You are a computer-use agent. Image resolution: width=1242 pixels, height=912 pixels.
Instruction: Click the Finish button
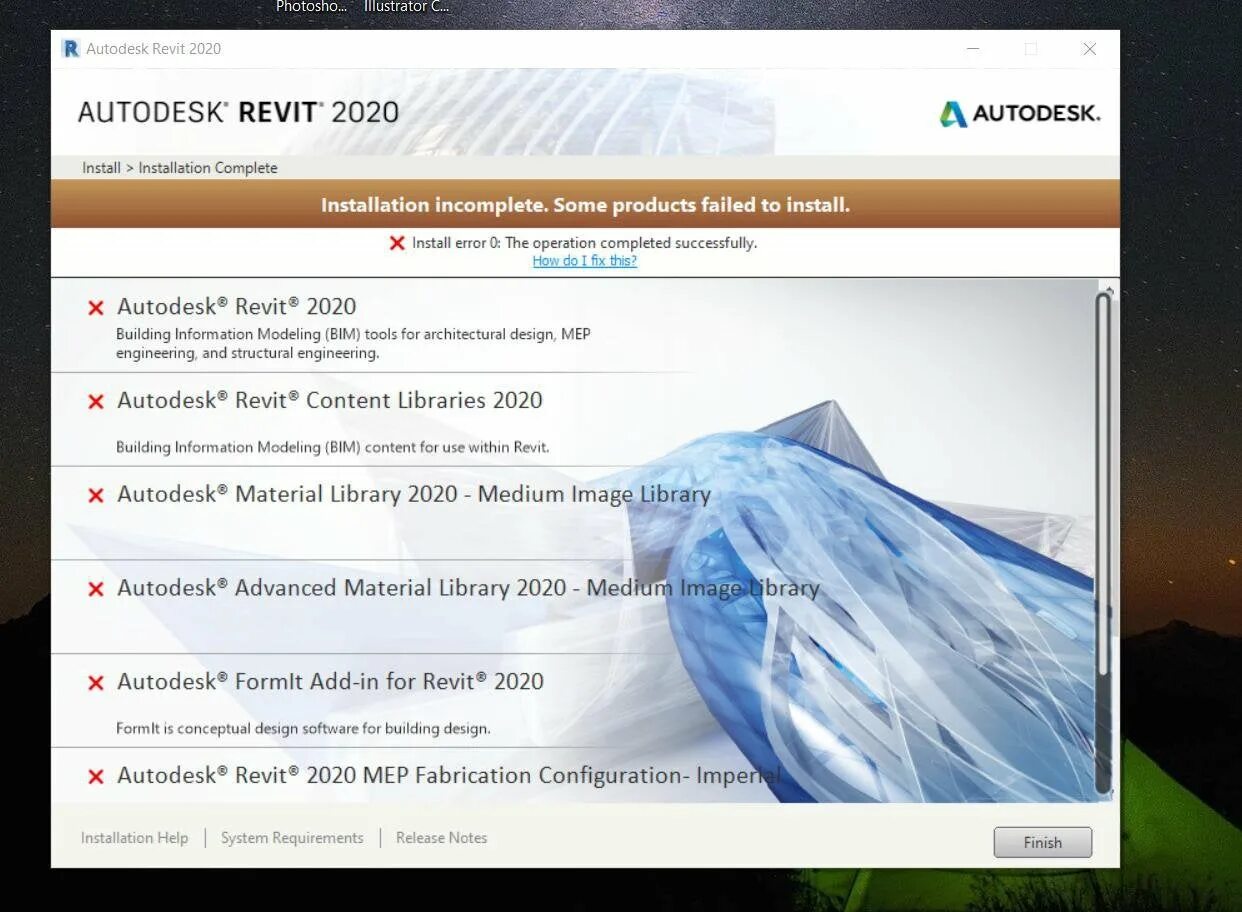click(x=1042, y=842)
